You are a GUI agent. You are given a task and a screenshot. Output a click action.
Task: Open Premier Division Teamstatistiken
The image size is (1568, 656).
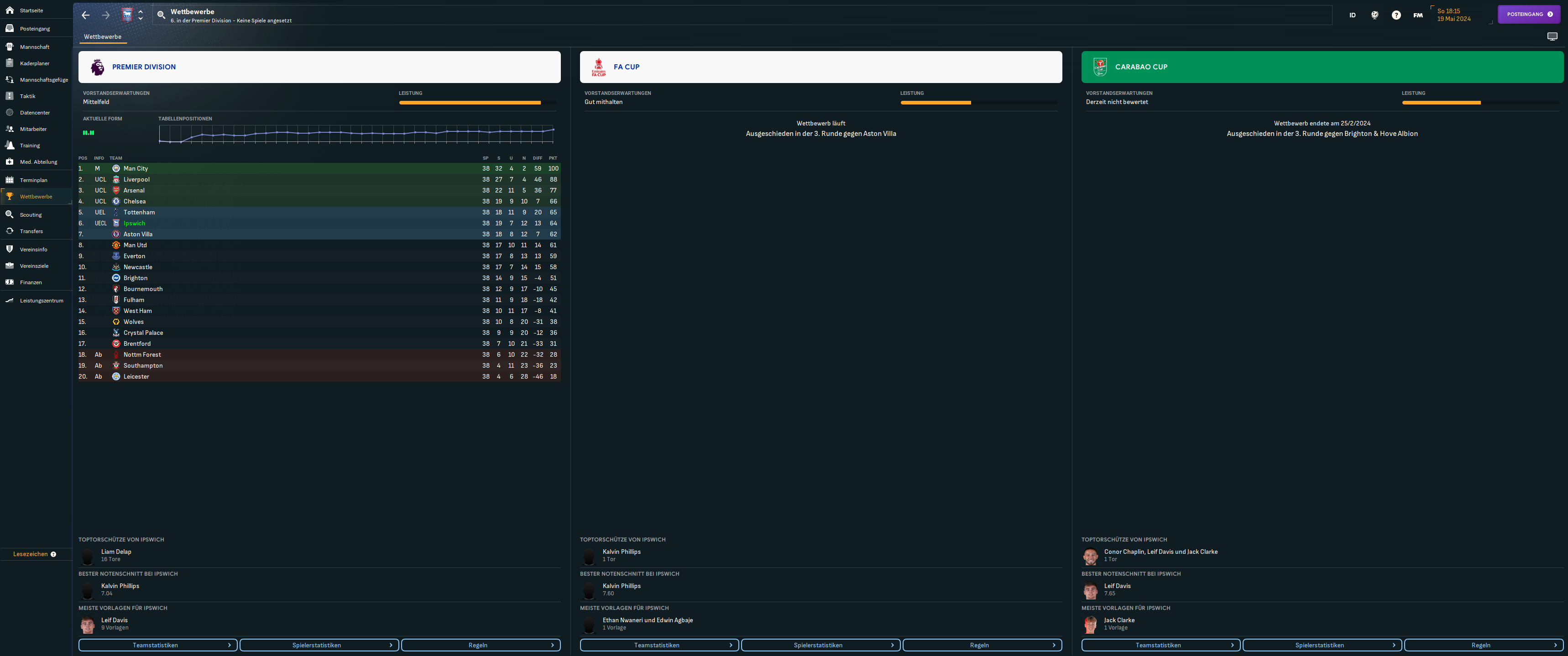(157, 645)
